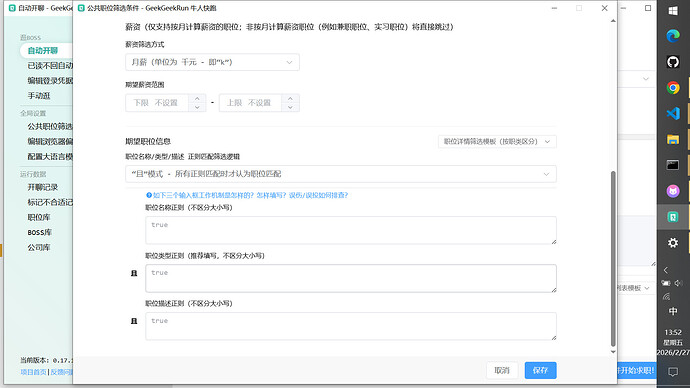Click the 职位类型正则 text area
Viewport: 690px width, 388px height.
[351, 278]
